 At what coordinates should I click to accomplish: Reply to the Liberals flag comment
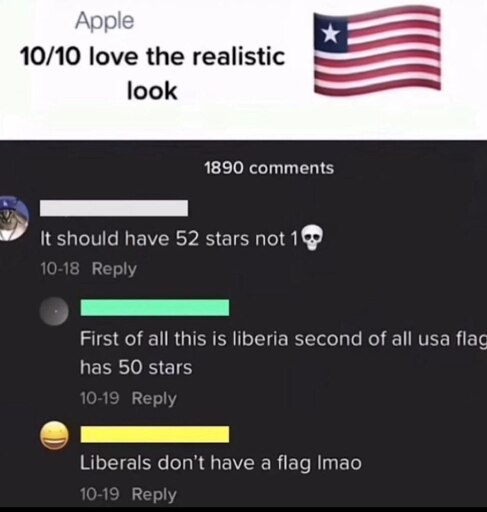click(154, 494)
